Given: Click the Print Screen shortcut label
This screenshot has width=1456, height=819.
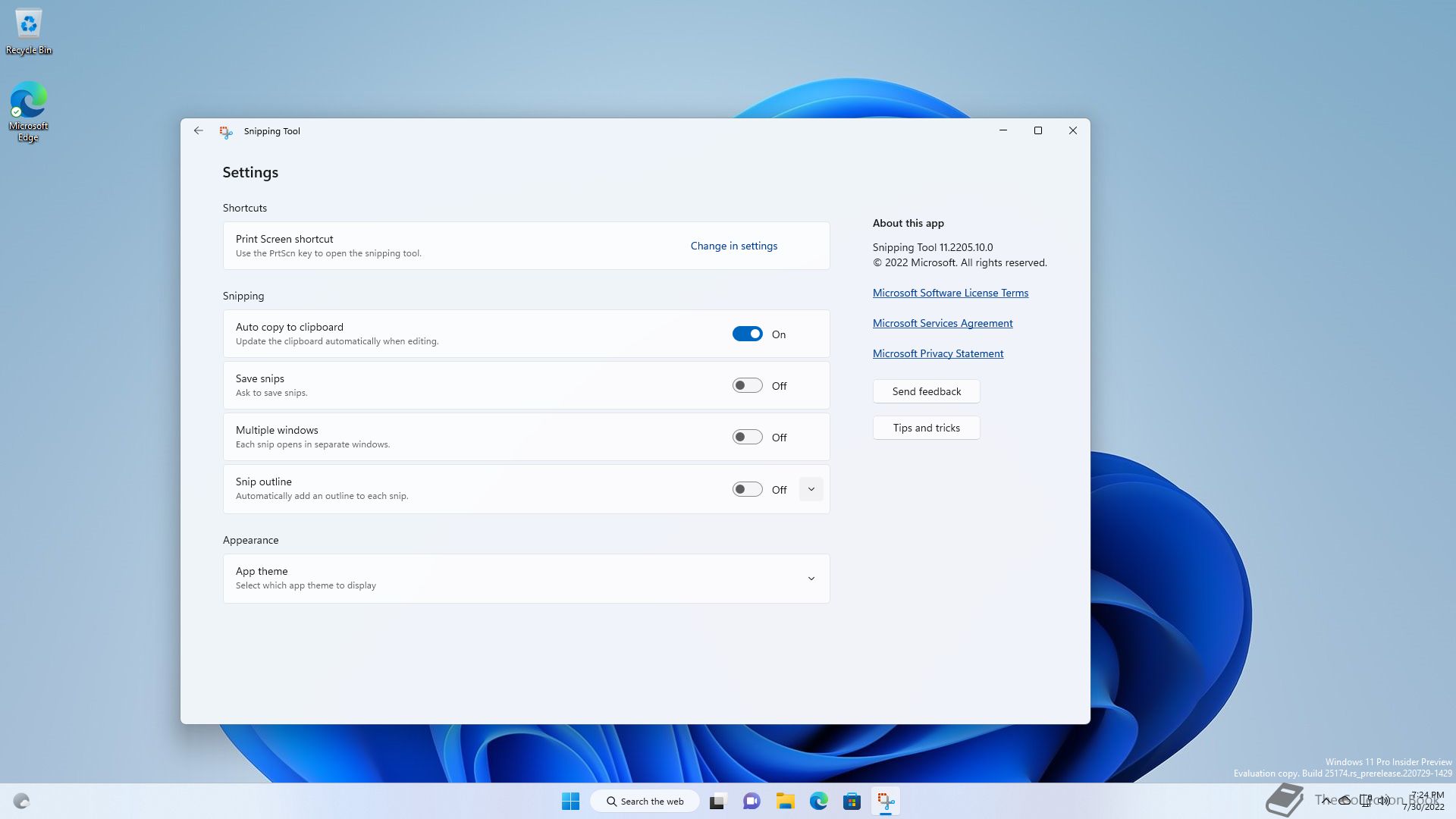Looking at the screenshot, I should click(284, 239).
